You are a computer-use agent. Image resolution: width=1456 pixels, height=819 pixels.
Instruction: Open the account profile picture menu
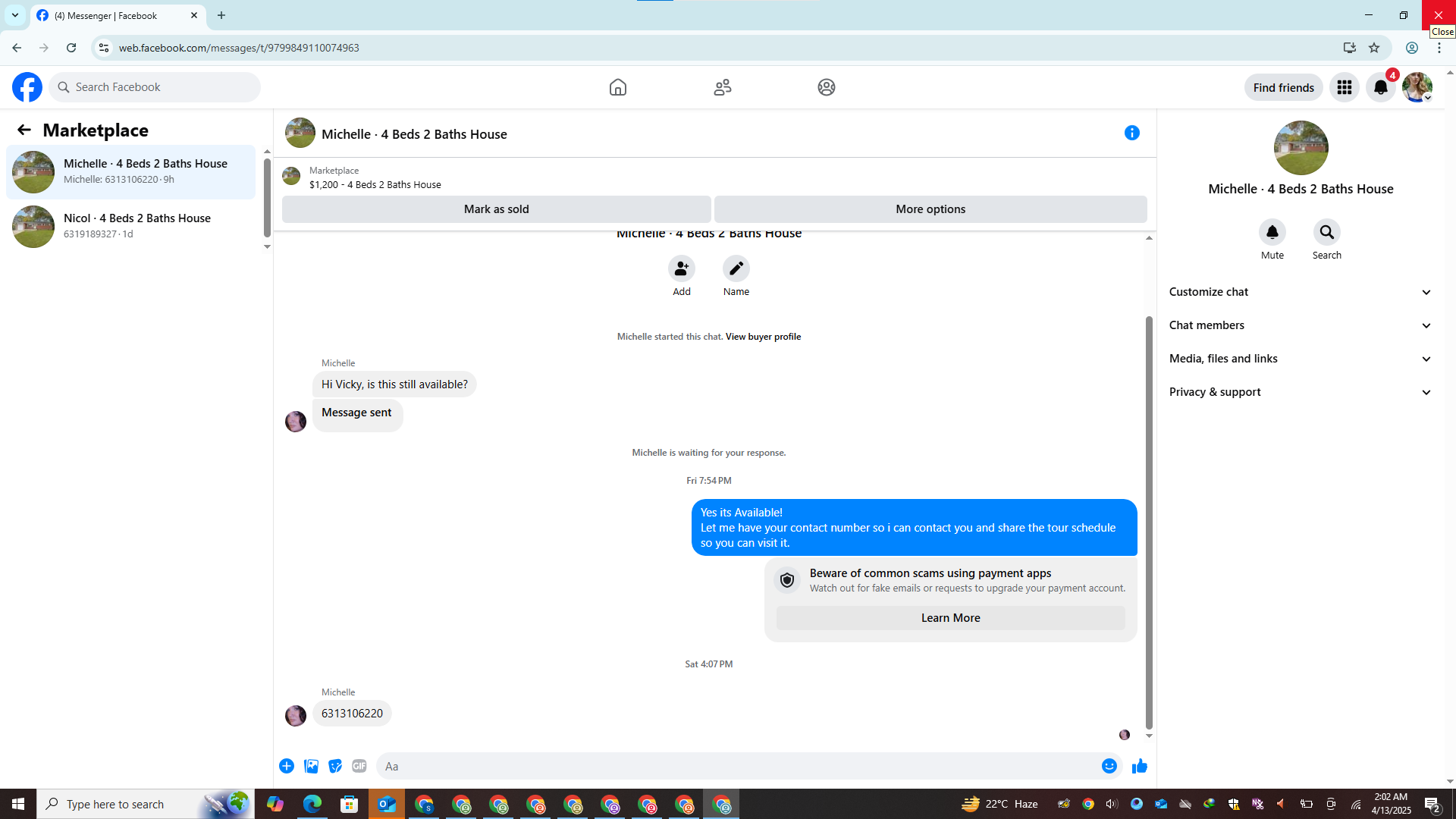coord(1417,87)
